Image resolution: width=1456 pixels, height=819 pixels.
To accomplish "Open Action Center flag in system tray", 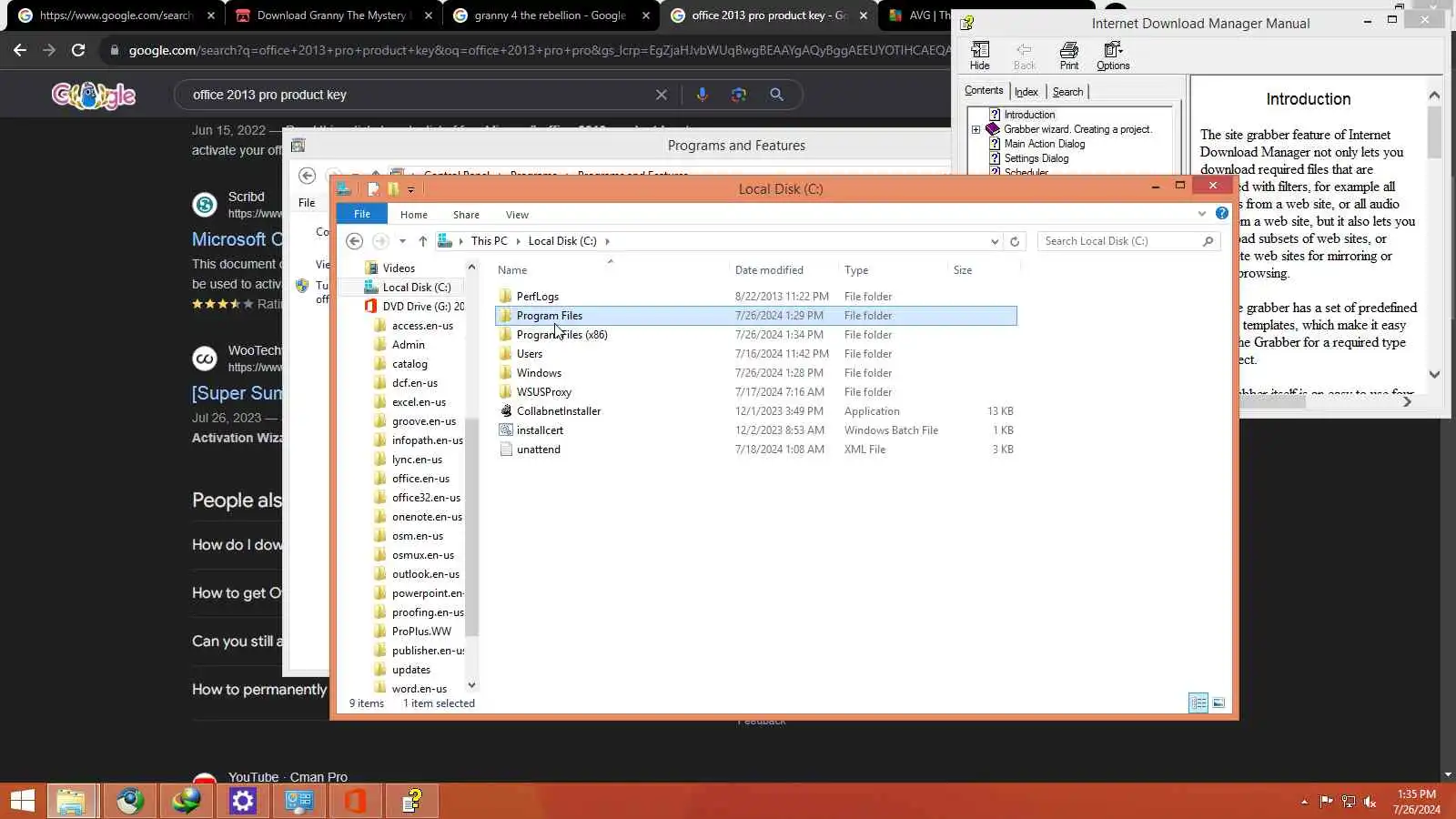I will click(1326, 802).
